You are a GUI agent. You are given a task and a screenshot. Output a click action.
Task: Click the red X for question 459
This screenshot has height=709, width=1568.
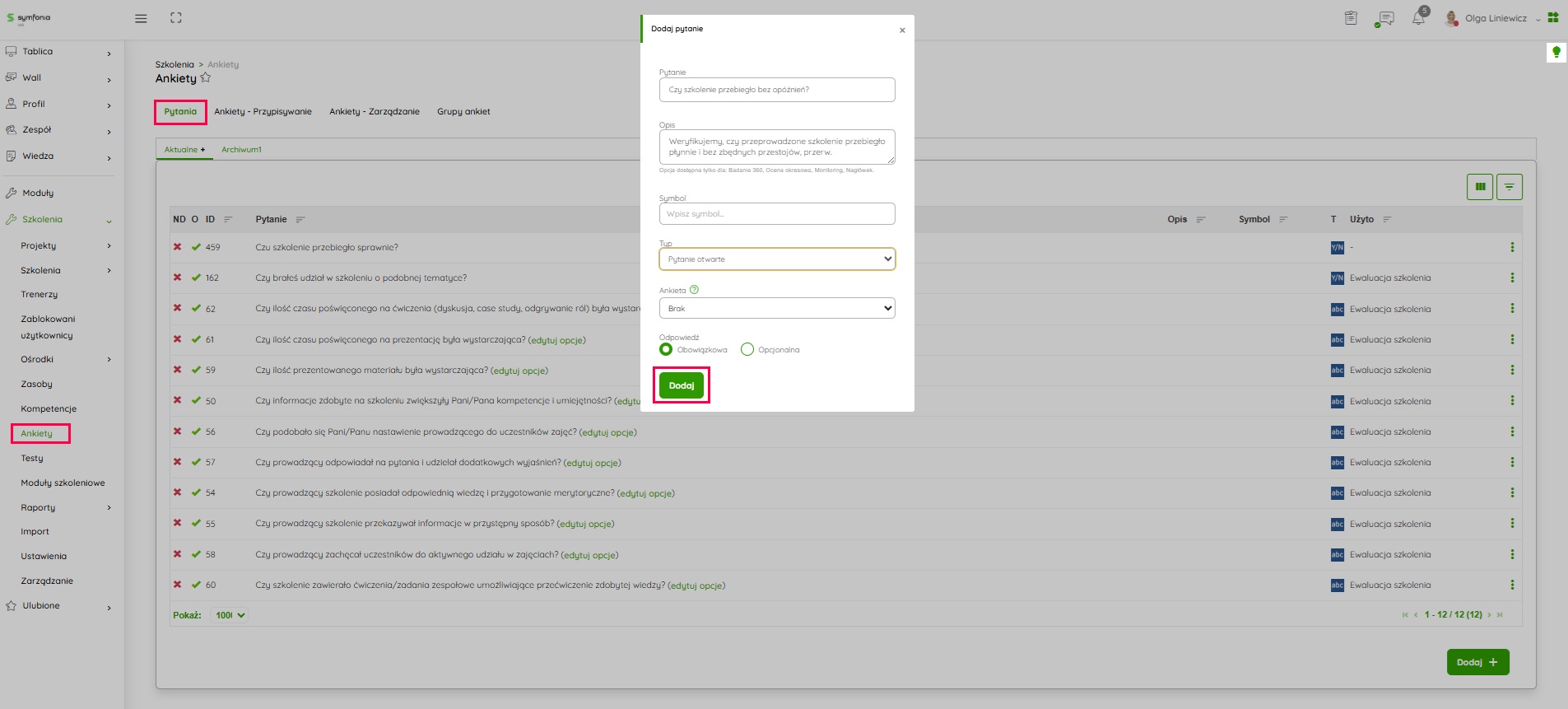pos(178,247)
